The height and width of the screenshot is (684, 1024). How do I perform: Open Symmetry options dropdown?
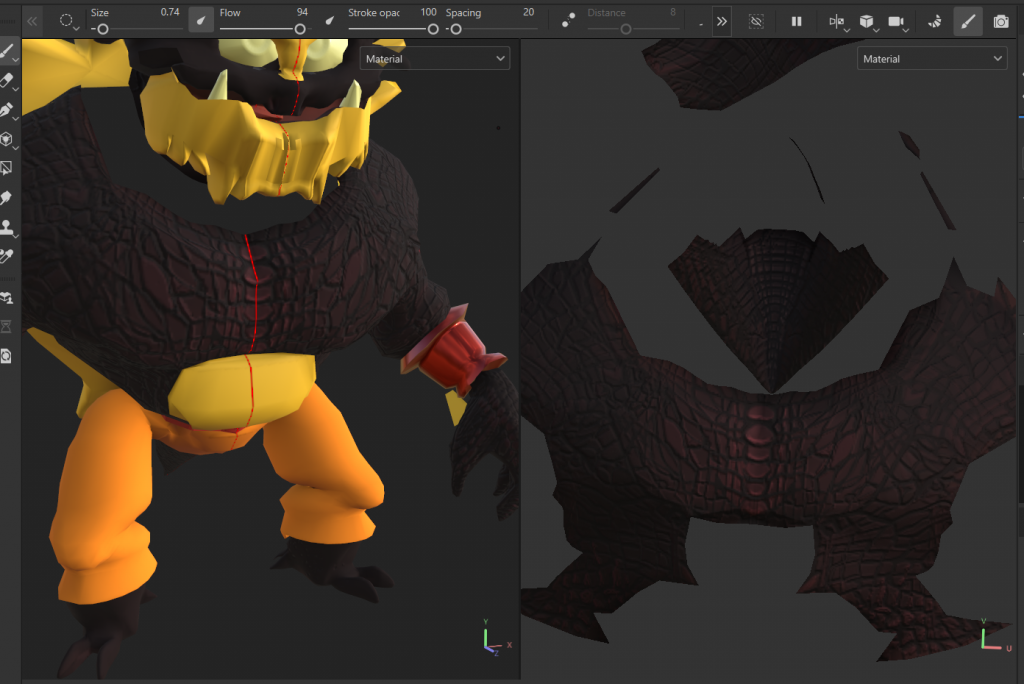[838, 22]
